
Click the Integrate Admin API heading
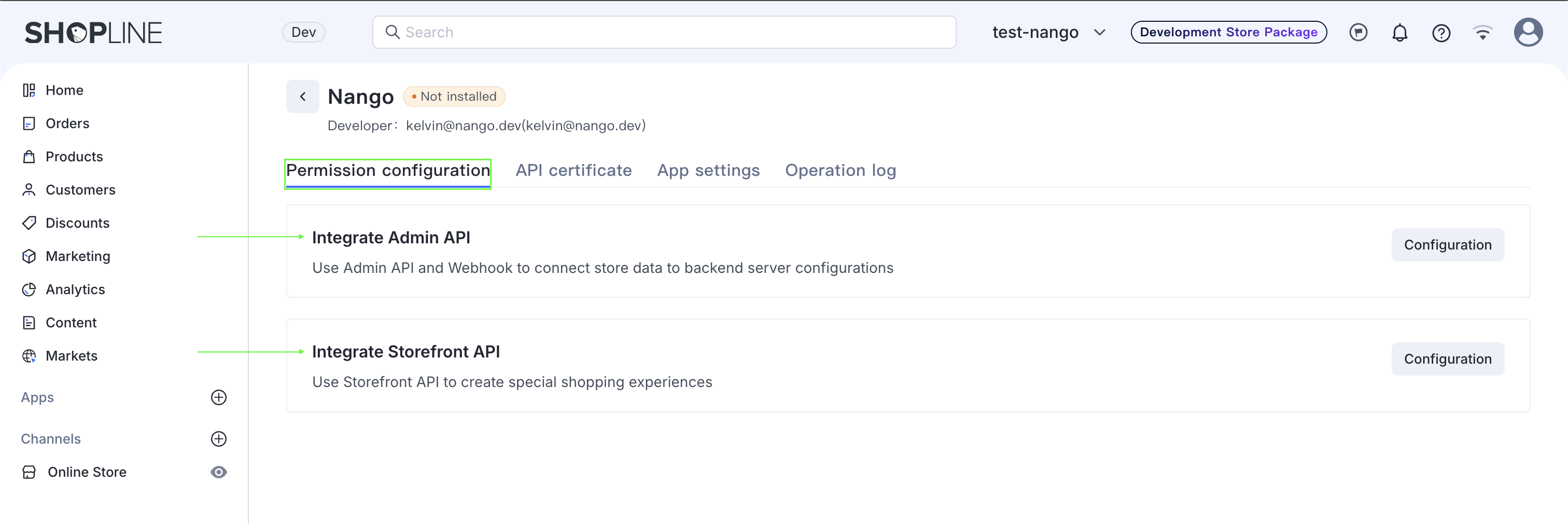[391, 238]
